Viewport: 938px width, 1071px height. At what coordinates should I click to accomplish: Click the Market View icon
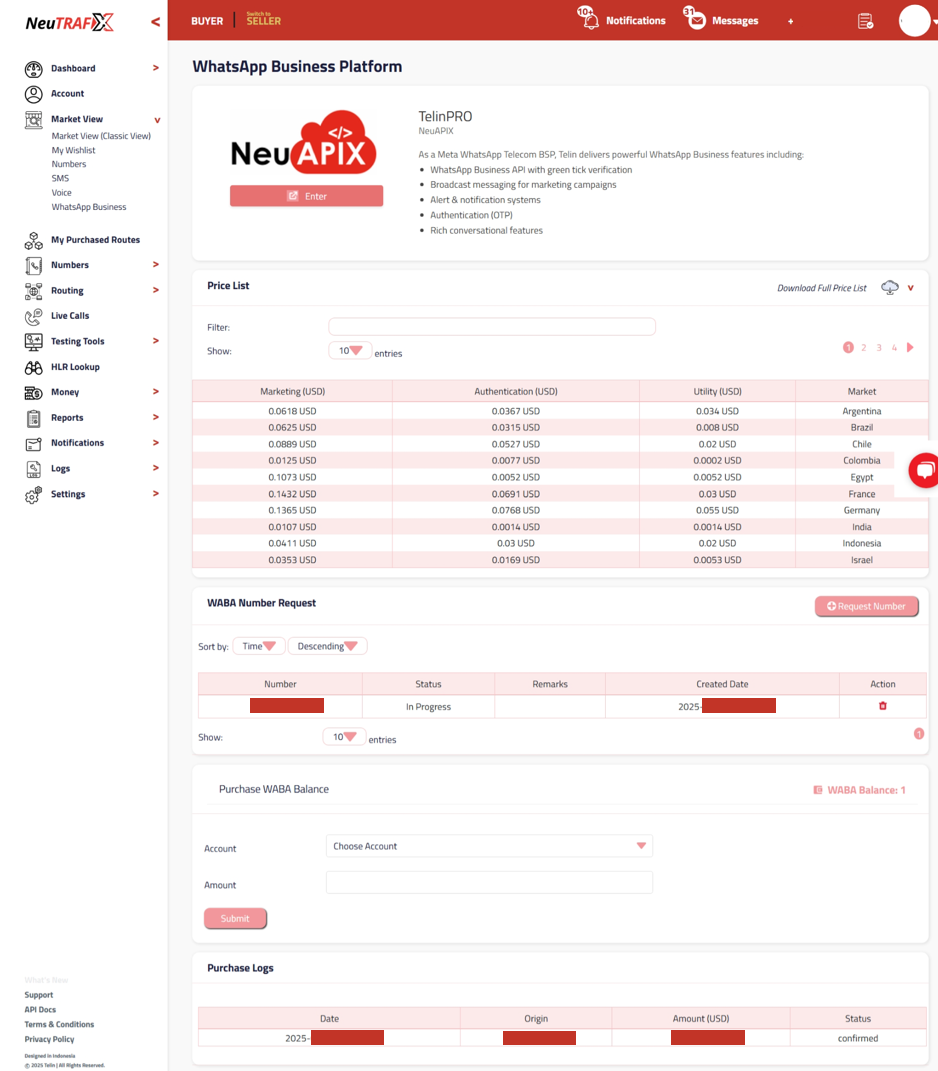33,120
